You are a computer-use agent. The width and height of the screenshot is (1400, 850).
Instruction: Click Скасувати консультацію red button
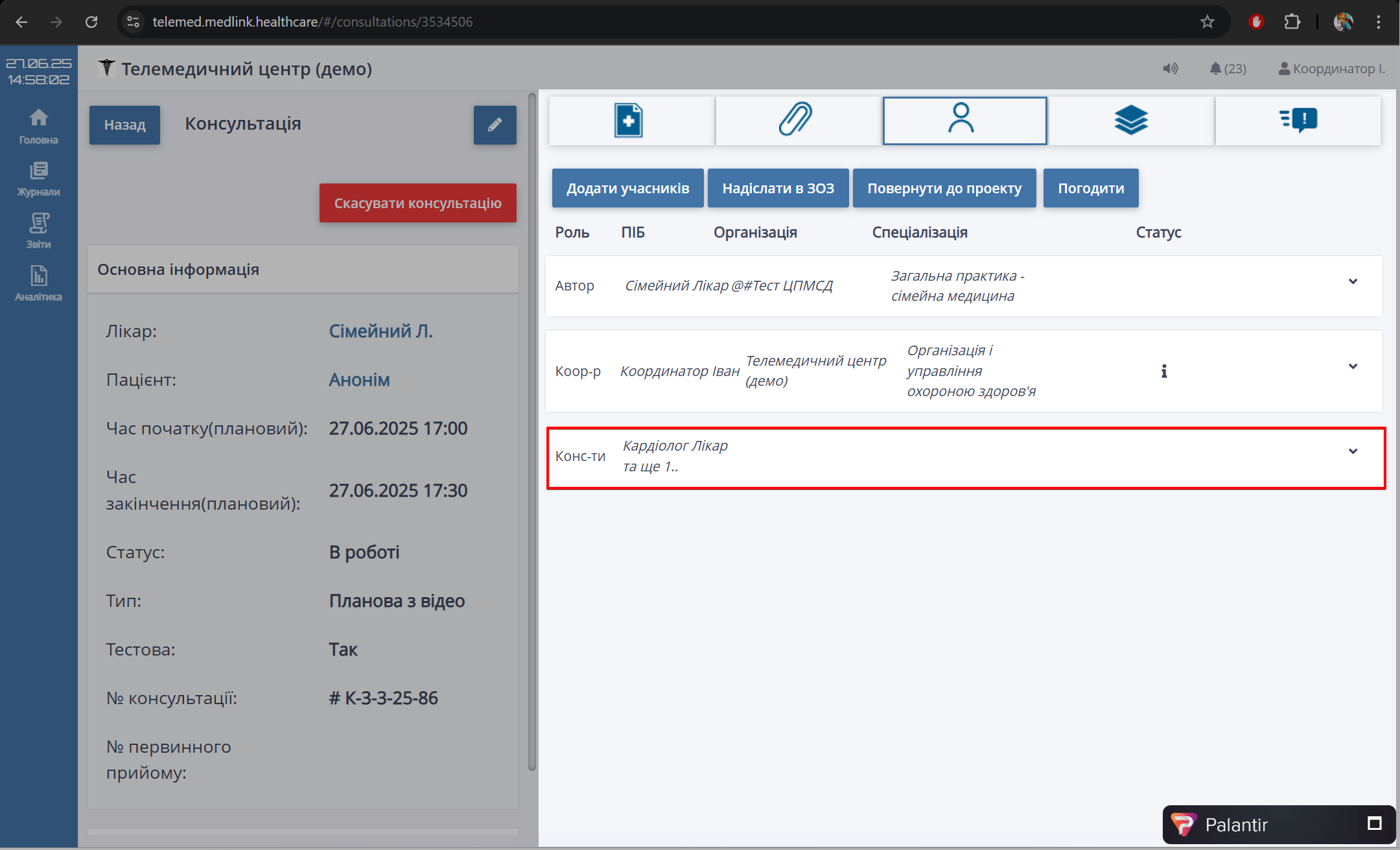pos(417,203)
